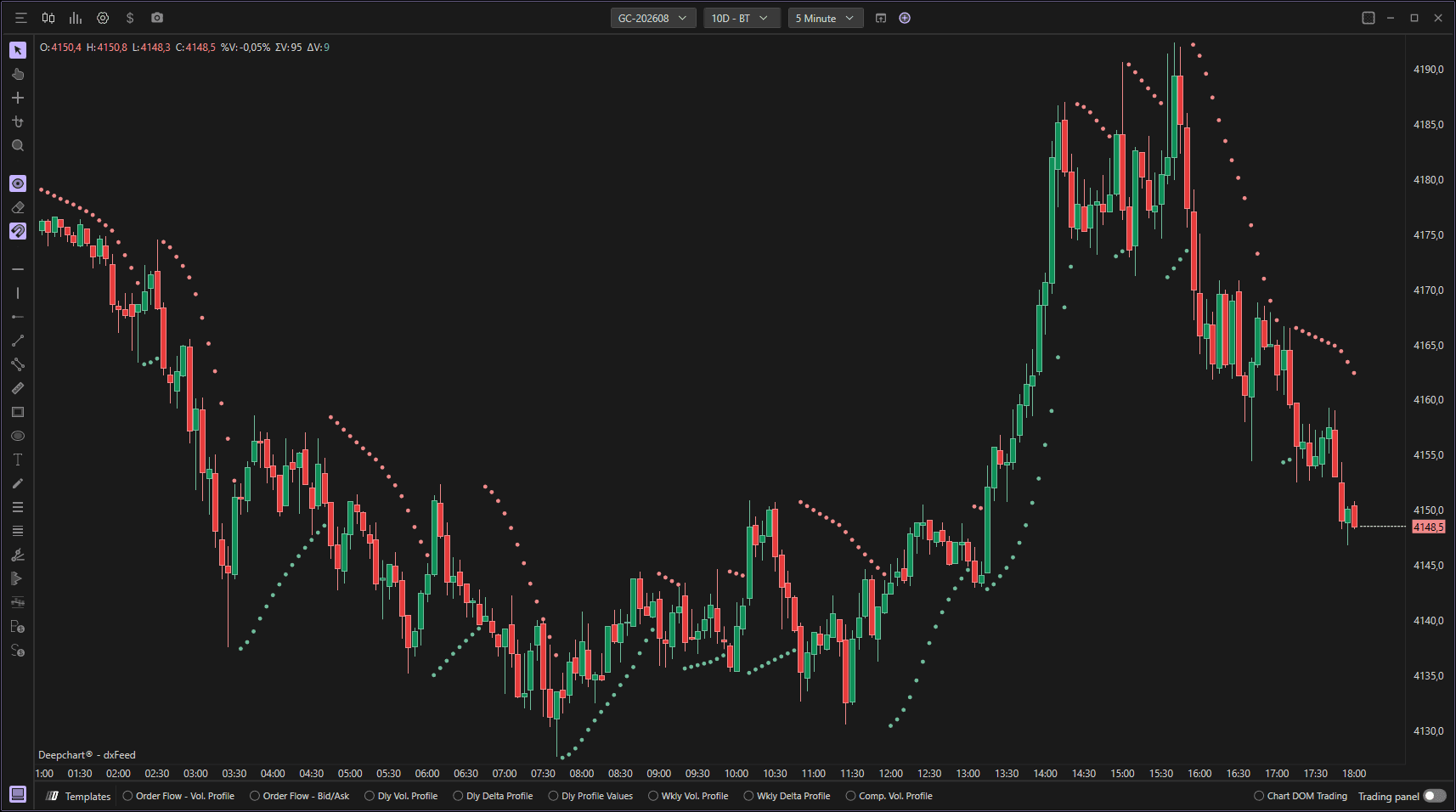The height and width of the screenshot is (812, 1456).
Task: Select the magnifier zoom tool
Action: point(18,145)
